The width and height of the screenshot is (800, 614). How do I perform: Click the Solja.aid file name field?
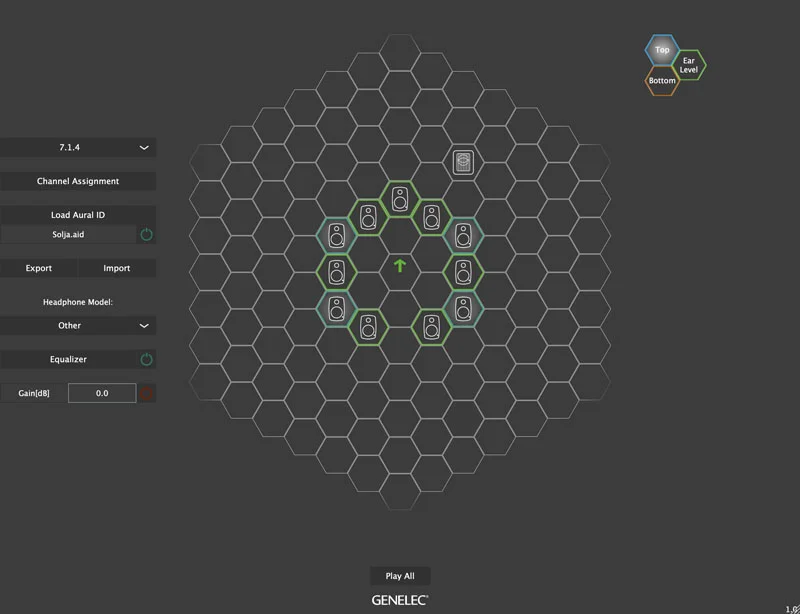[68, 235]
